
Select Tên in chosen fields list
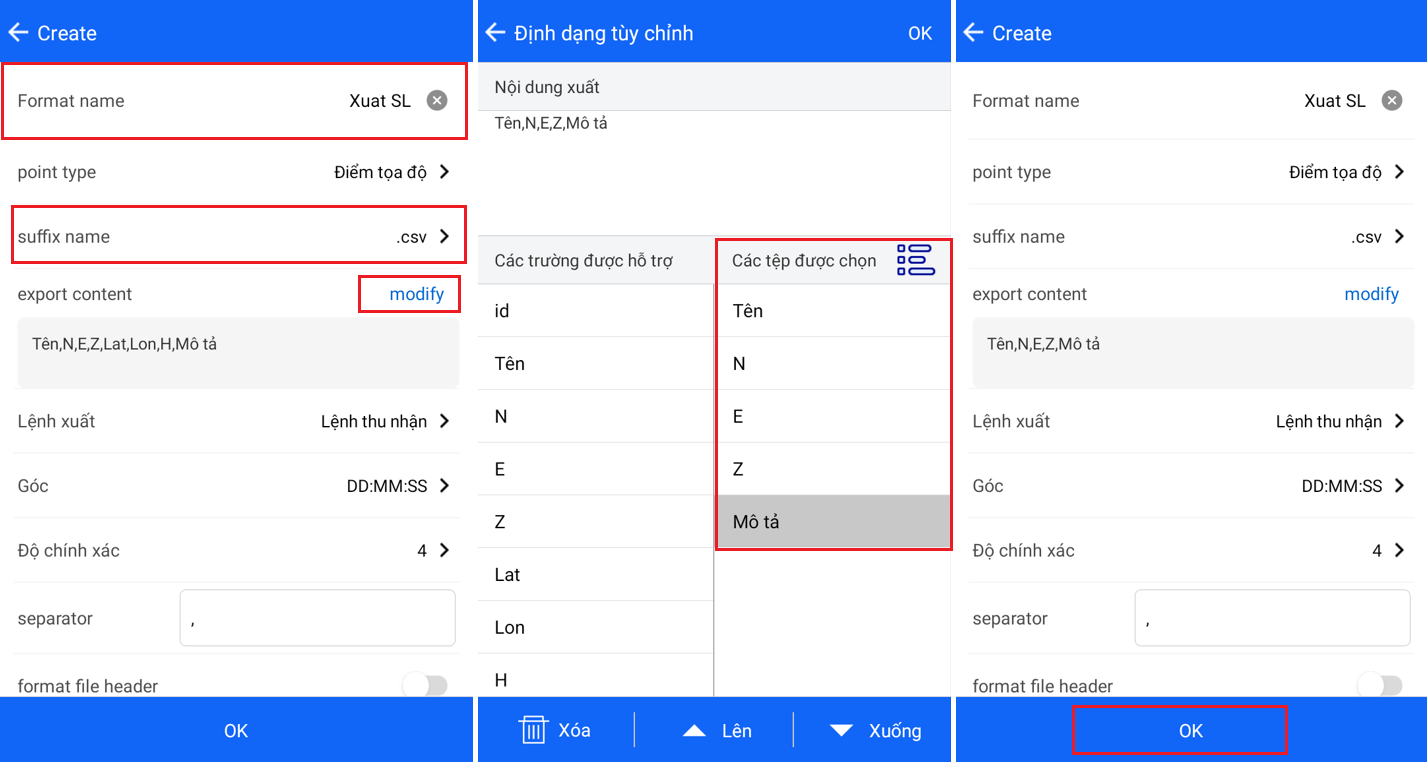833,311
